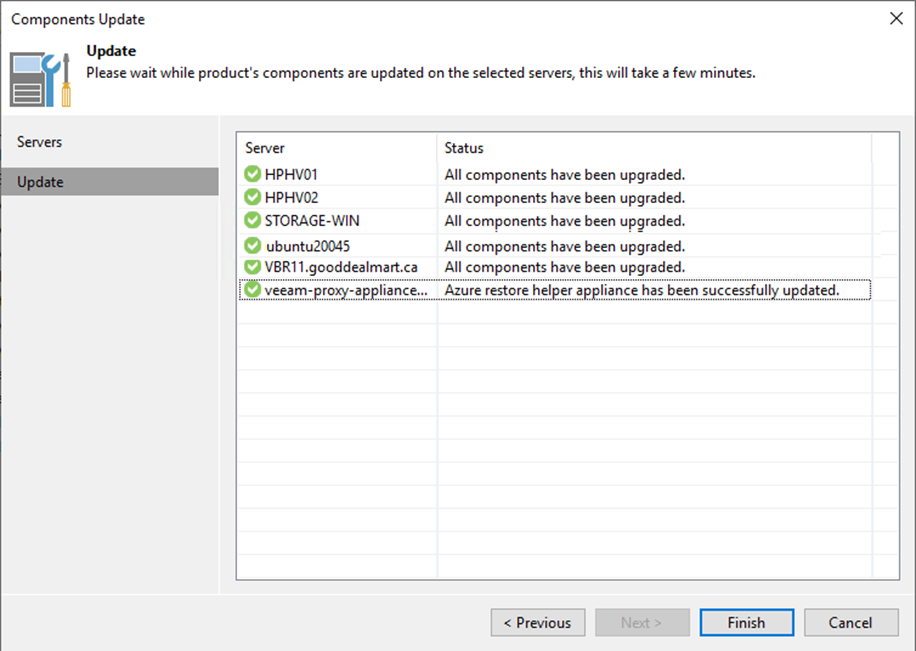Click the status icon beside VBR11.gooddealmart.ca

[252, 267]
